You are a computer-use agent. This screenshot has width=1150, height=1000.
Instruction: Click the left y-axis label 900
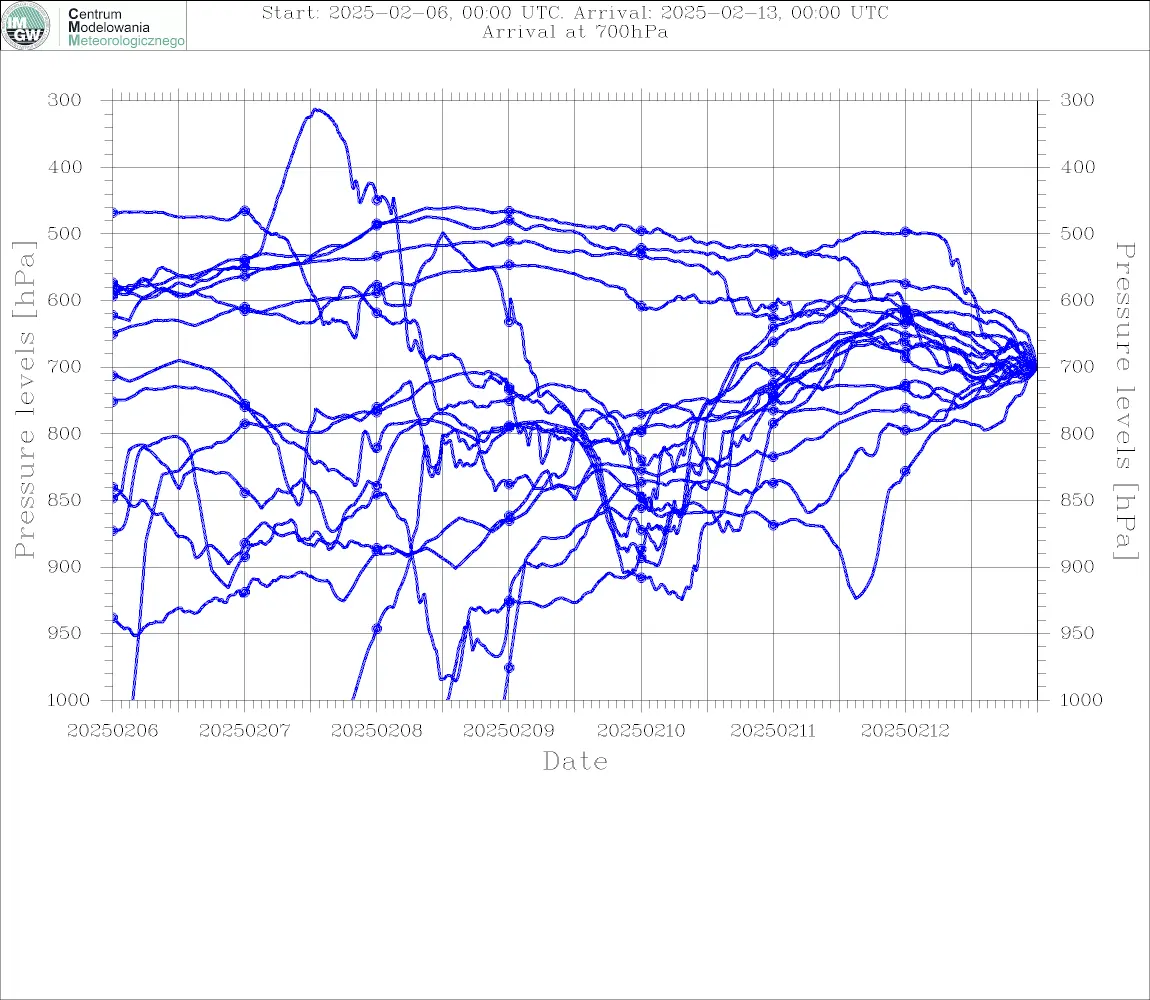click(65, 566)
